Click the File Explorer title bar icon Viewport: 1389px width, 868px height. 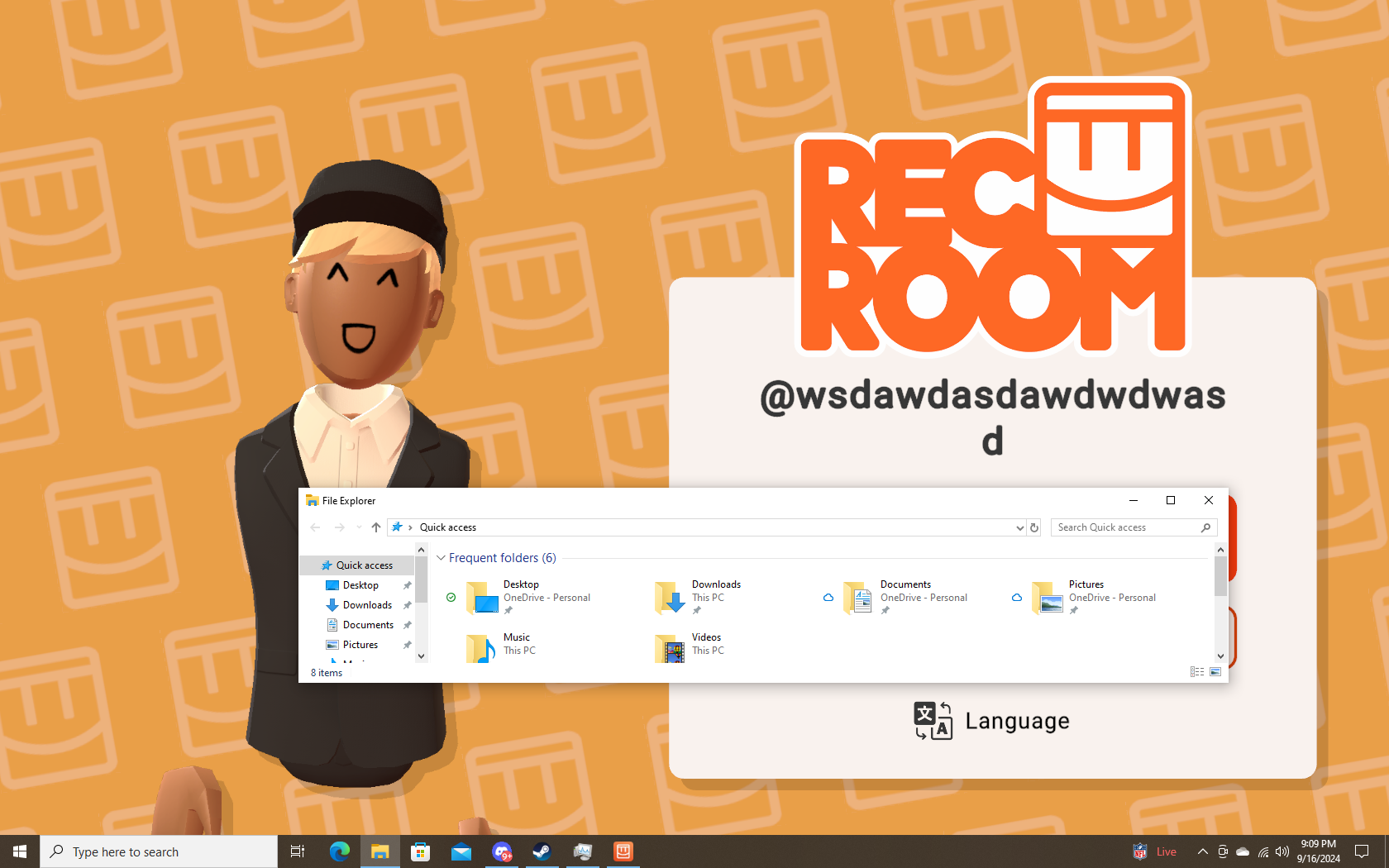tap(312, 500)
